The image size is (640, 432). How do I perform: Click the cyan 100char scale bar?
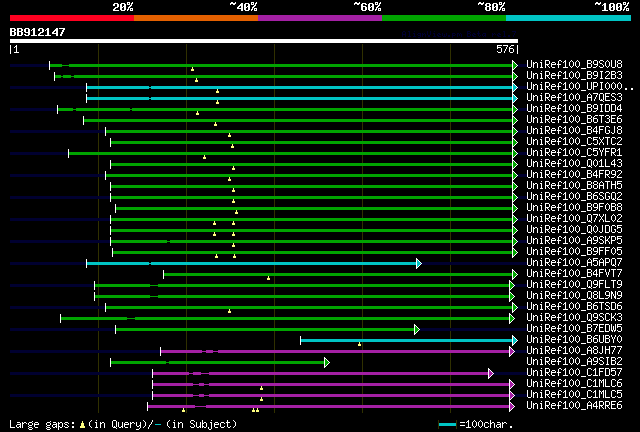point(447,425)
